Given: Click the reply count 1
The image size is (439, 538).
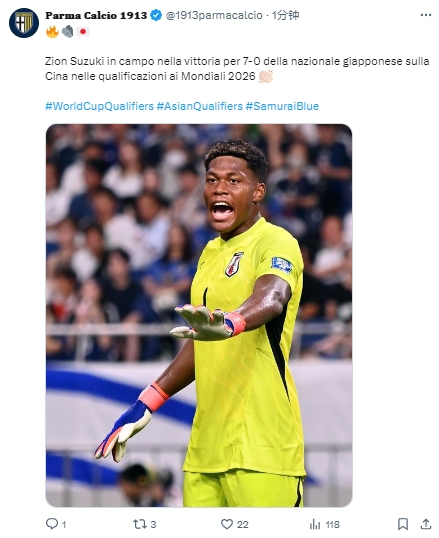Looking at the screenshot, I should click(x=64, y=524).
